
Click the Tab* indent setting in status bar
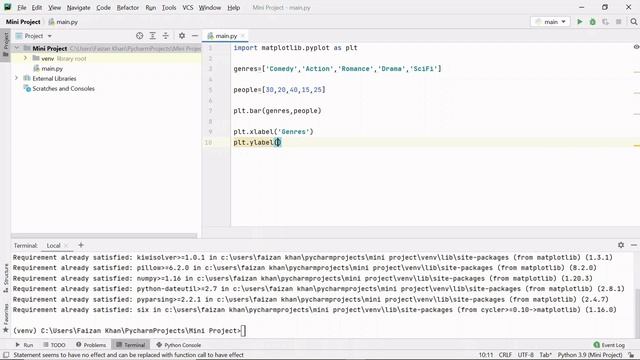(x=545, y=355)
